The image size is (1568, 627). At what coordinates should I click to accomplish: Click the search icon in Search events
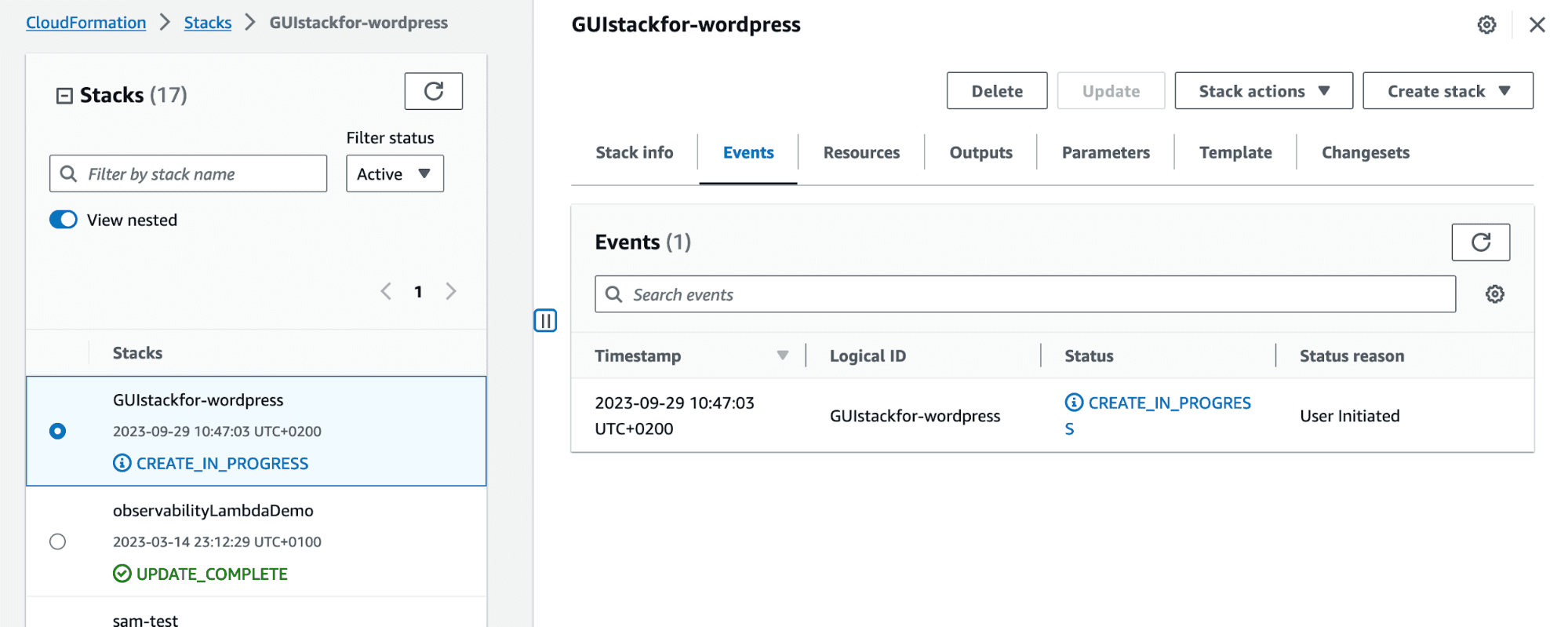coord(613,294)
